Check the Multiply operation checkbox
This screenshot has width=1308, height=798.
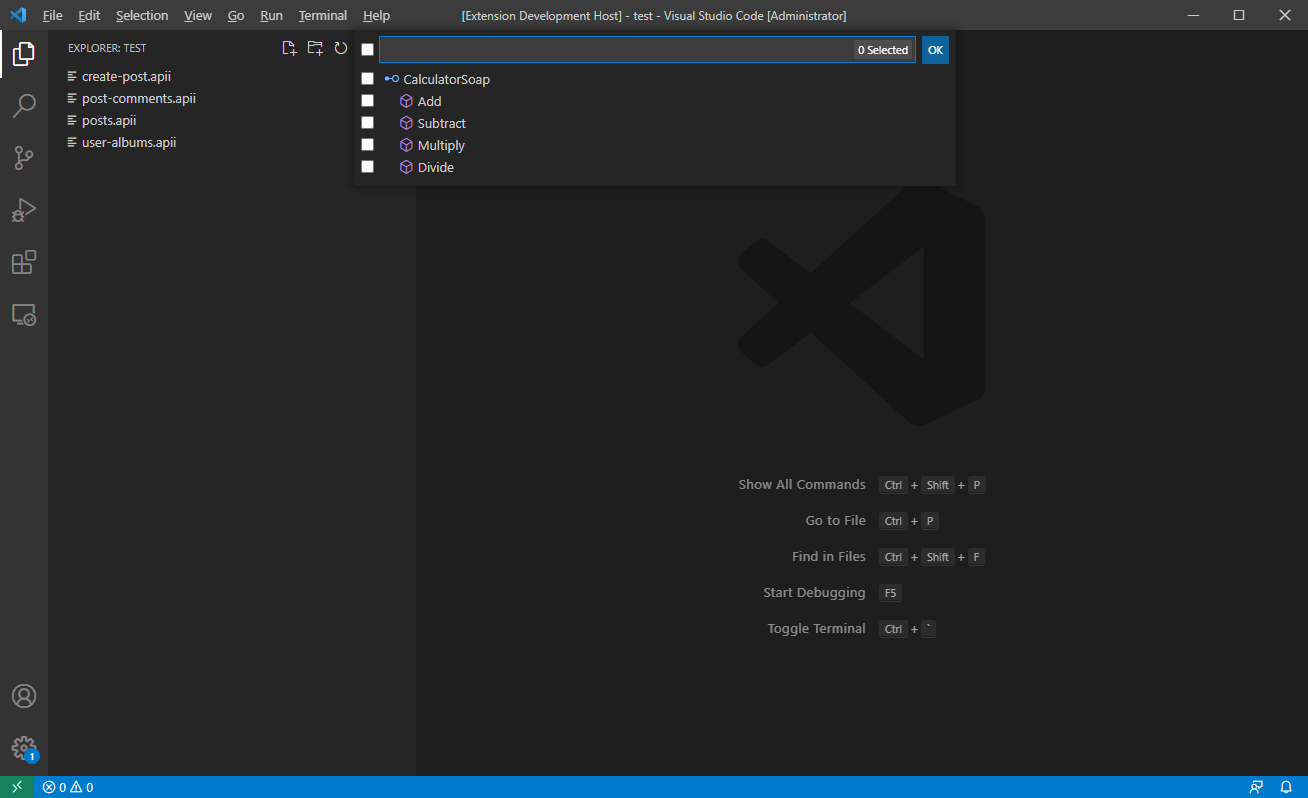pyautogui.click(x=367, y=145)
